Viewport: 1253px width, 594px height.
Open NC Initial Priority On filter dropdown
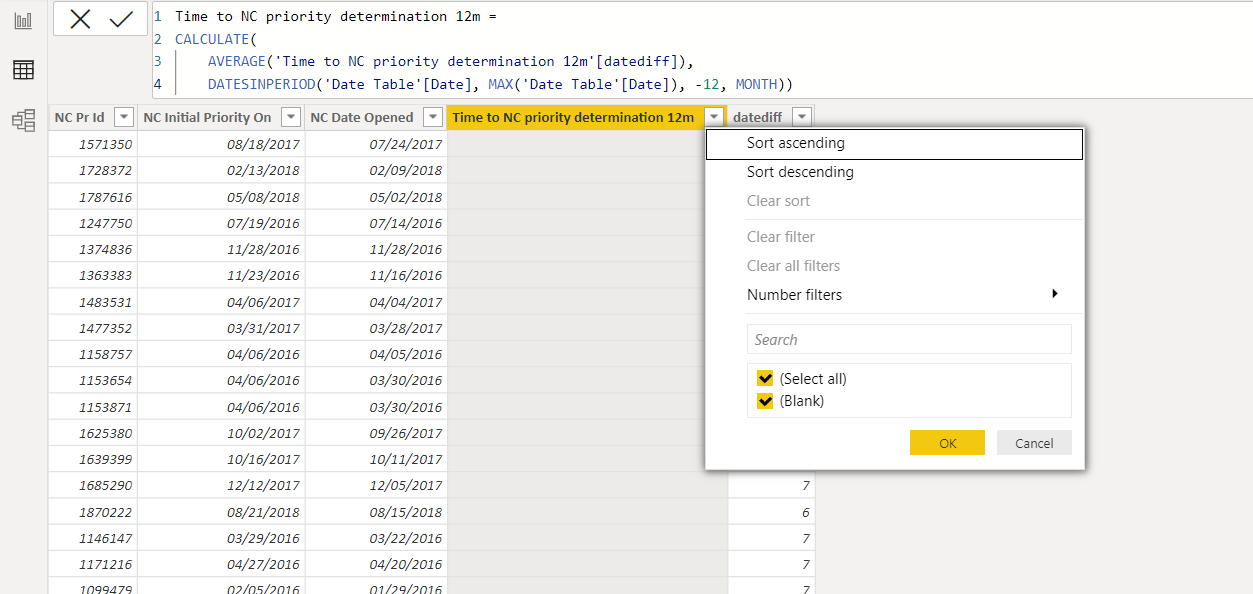tap(290, 117)
